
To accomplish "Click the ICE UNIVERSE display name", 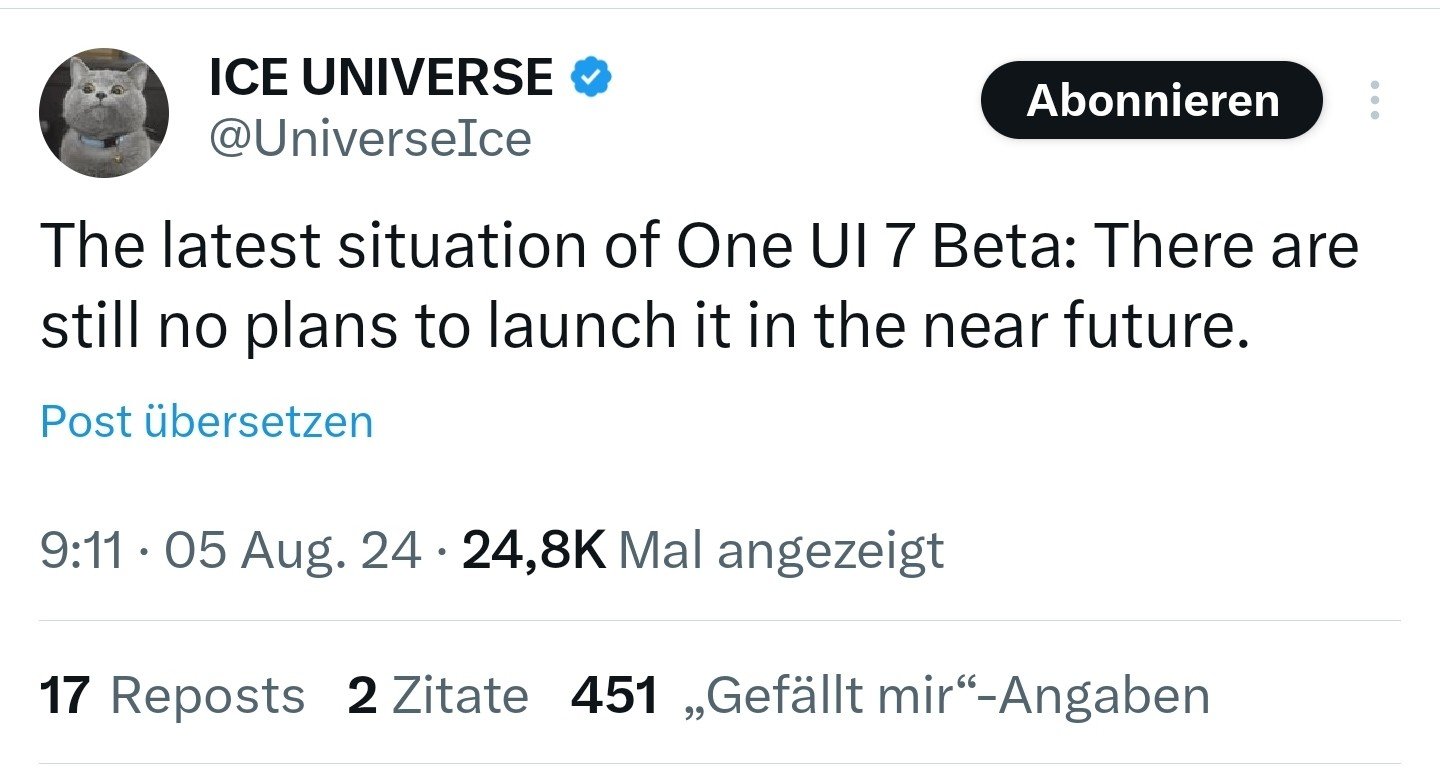I will (380, 77).
